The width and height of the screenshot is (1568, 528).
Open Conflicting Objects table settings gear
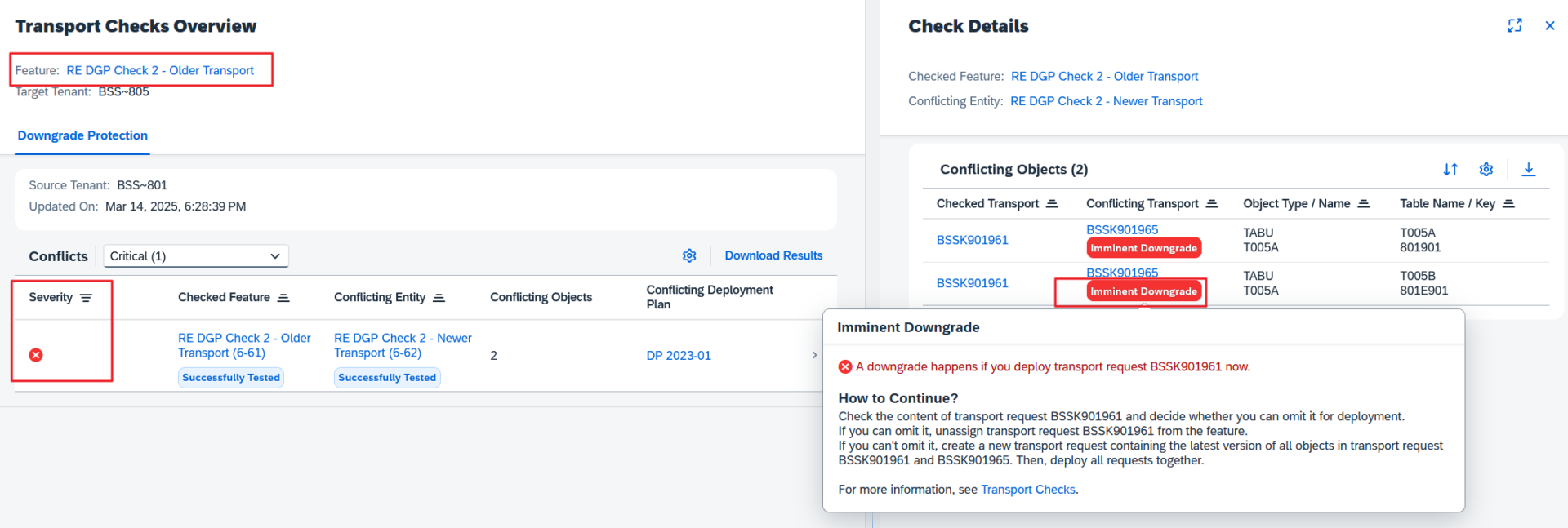[1486, 169]
